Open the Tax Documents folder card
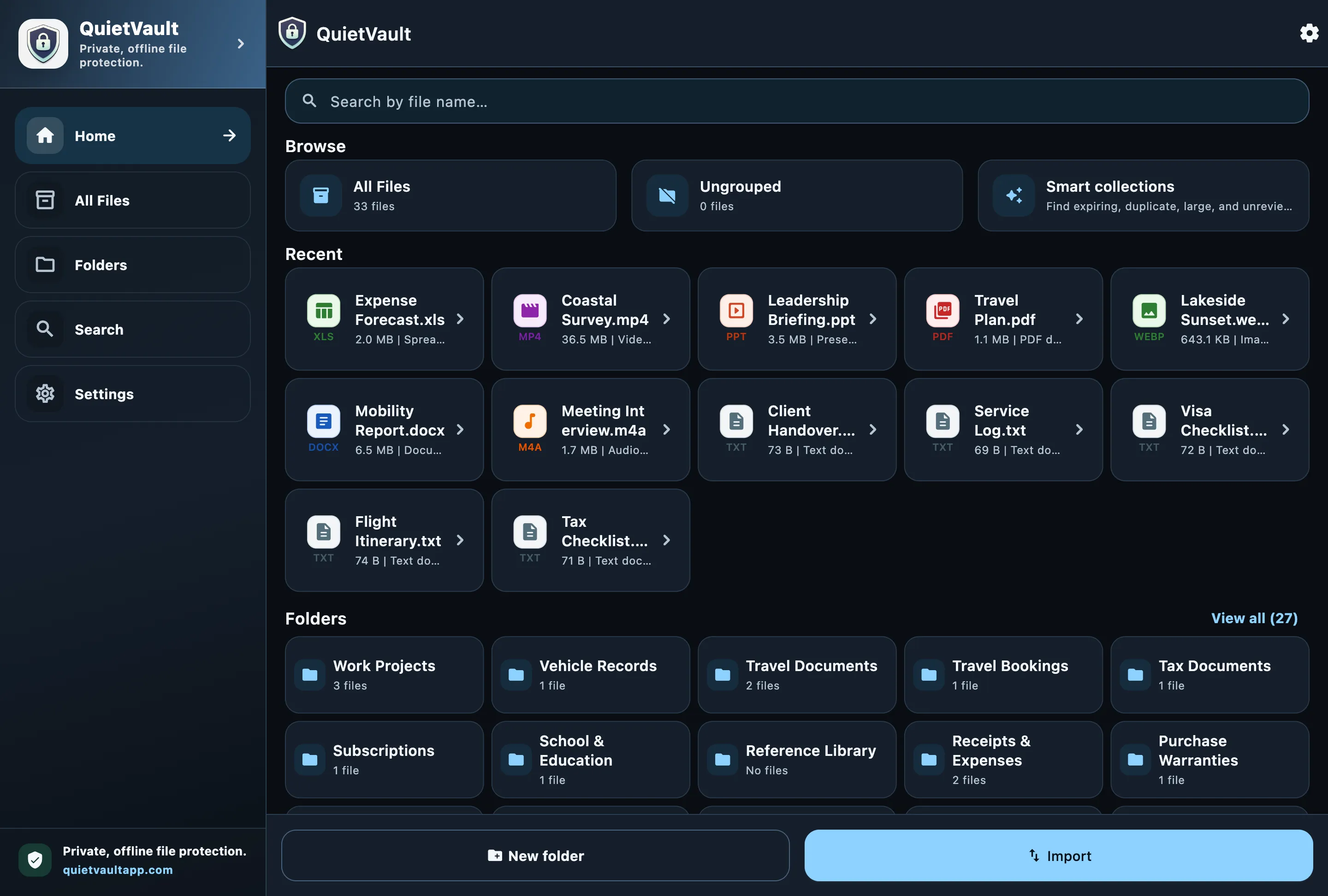 pyautogui.click(x=1209, y=675)
